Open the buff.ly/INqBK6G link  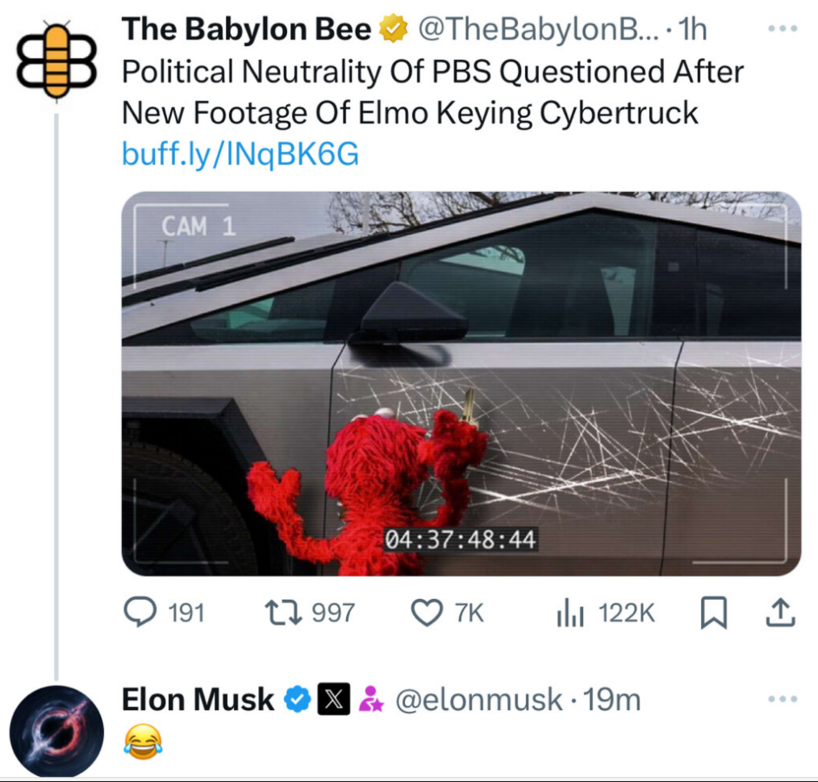pos(239,154)
